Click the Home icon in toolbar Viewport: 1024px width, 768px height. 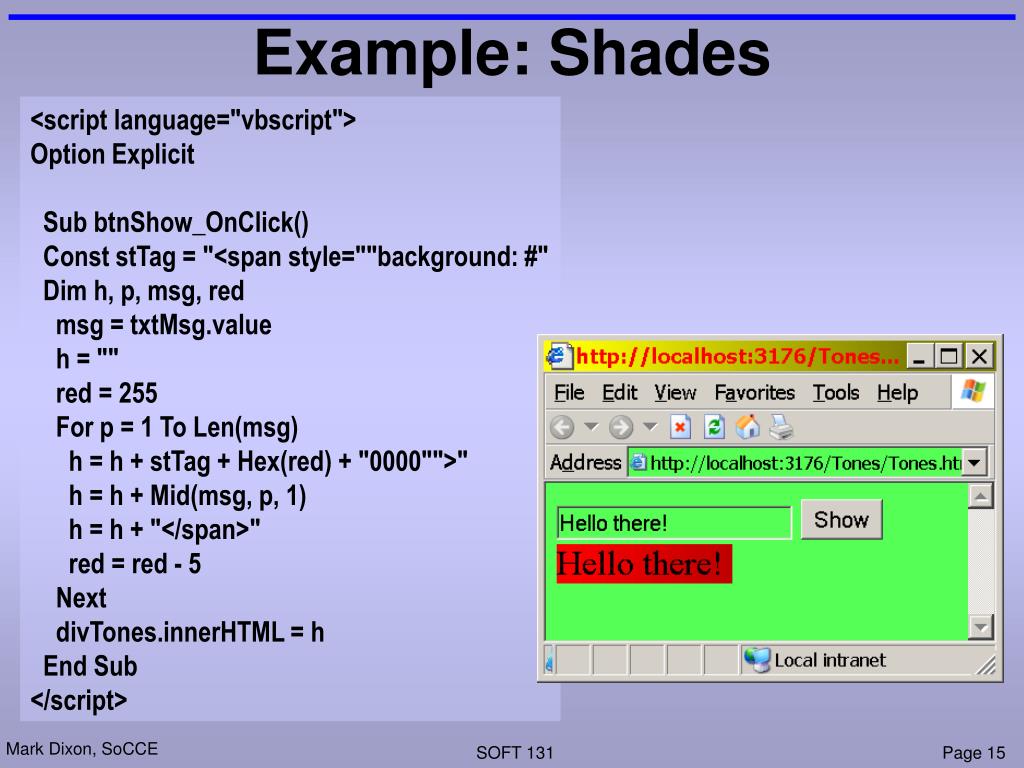[748, 427]
